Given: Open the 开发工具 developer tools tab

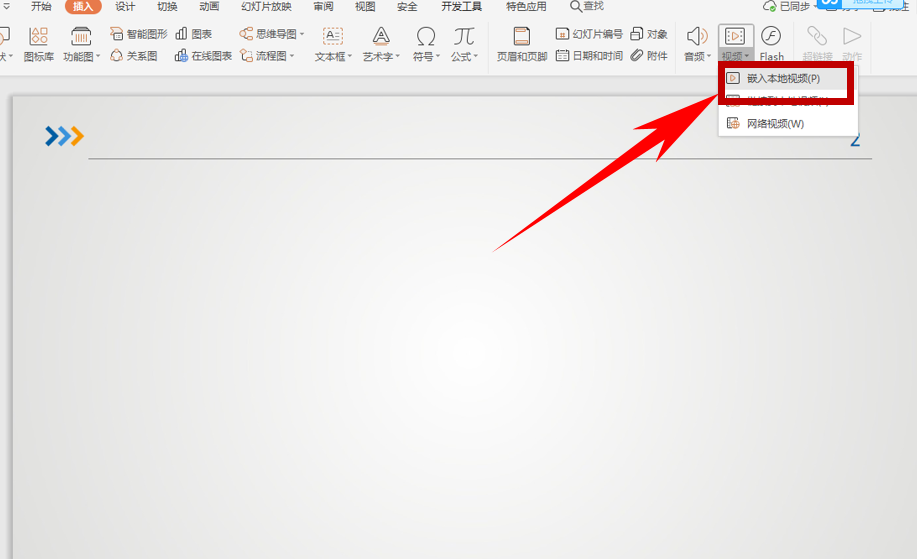Looking at the screenshot, I should 461,6.
